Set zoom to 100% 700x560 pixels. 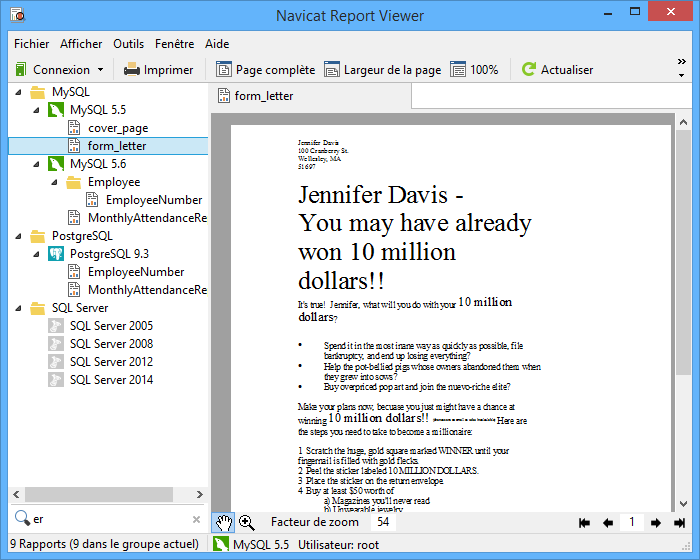(x=474, y=70)
